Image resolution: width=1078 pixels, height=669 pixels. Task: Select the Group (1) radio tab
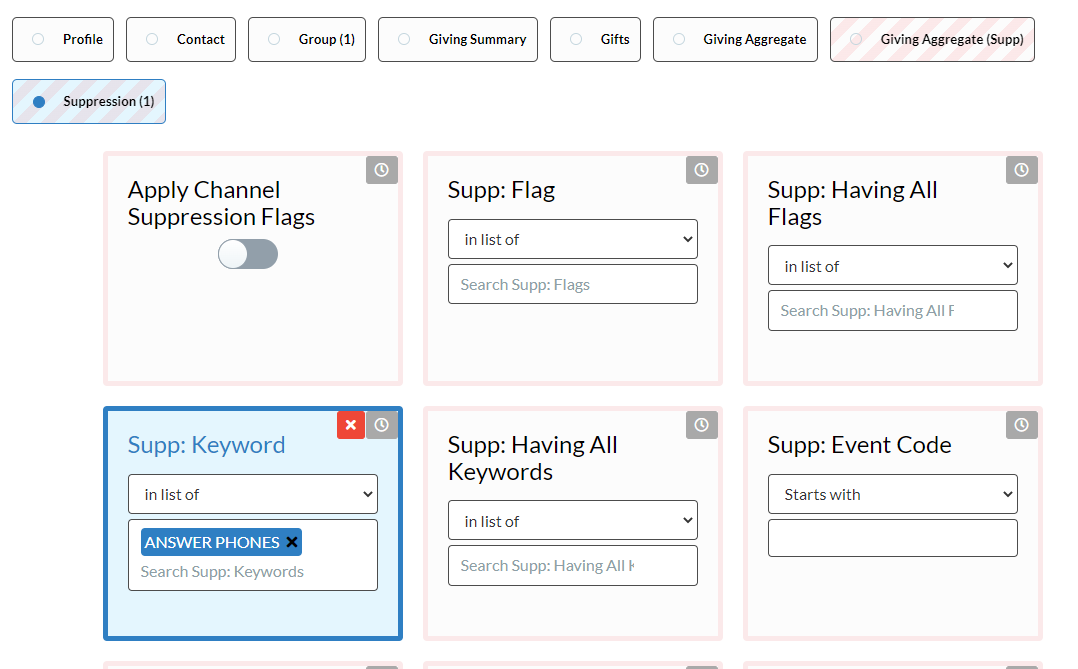(307, 39)
